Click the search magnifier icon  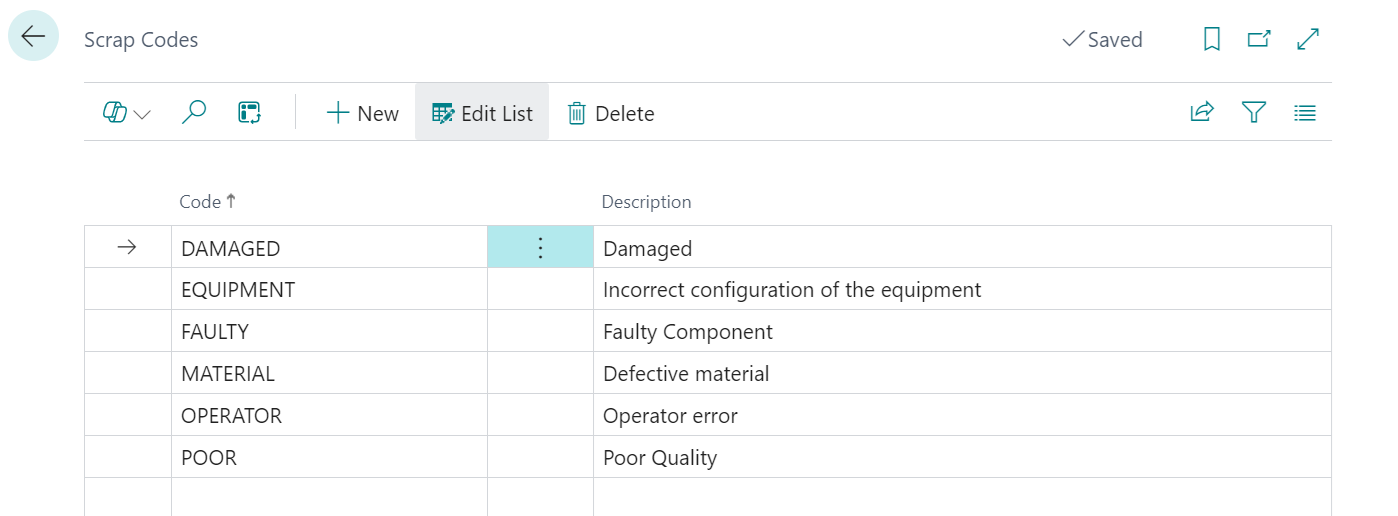pos(193,113)
